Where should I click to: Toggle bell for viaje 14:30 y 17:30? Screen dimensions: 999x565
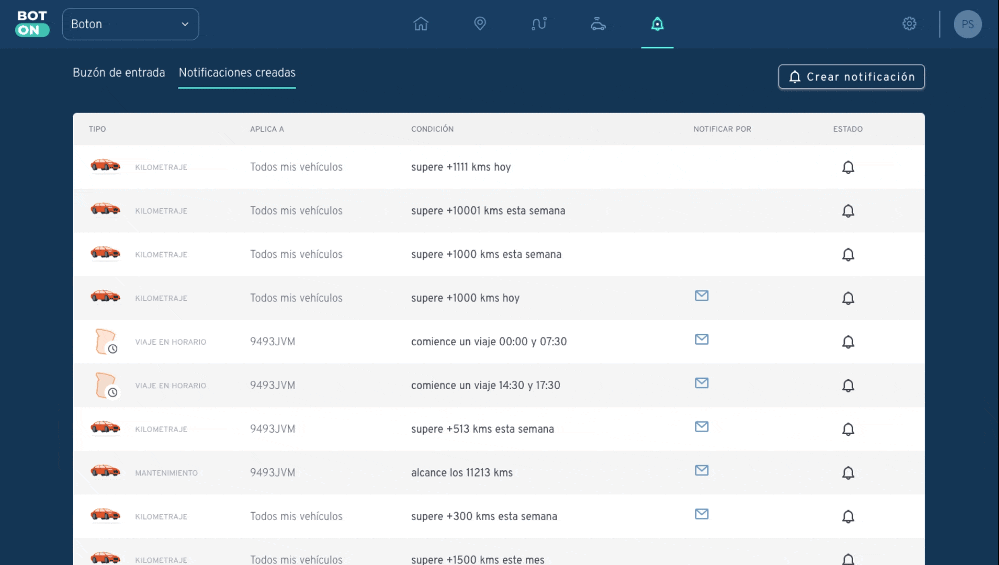tap(848, 385)
